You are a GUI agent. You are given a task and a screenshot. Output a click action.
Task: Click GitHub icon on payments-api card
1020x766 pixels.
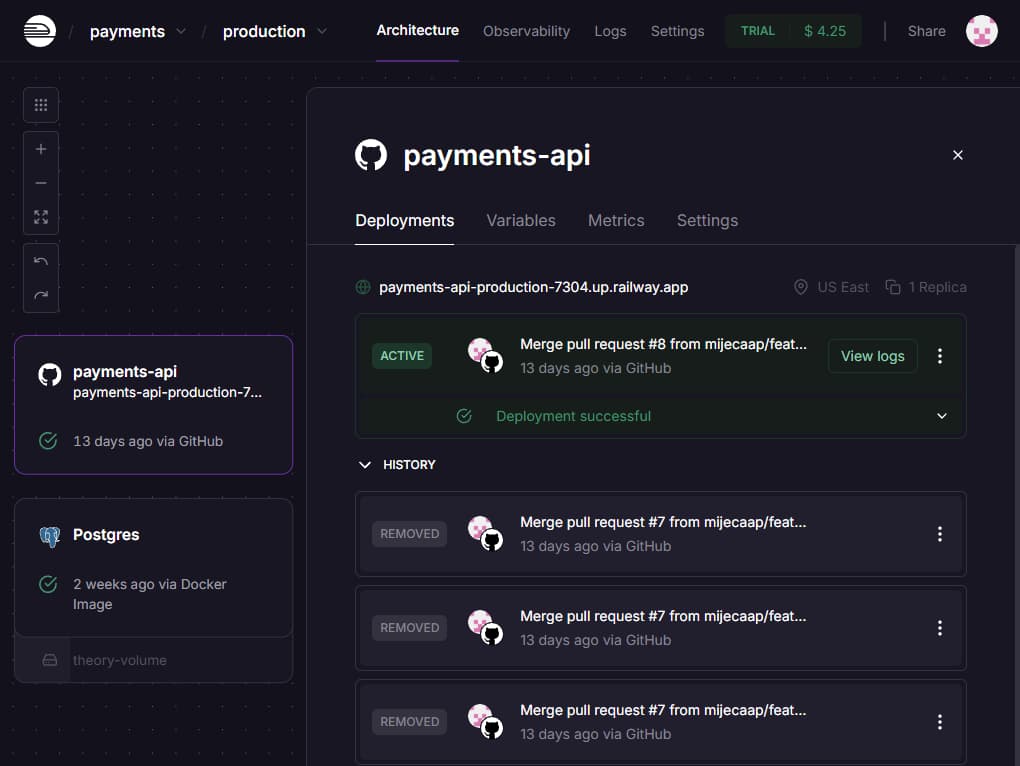click(49, 375)
